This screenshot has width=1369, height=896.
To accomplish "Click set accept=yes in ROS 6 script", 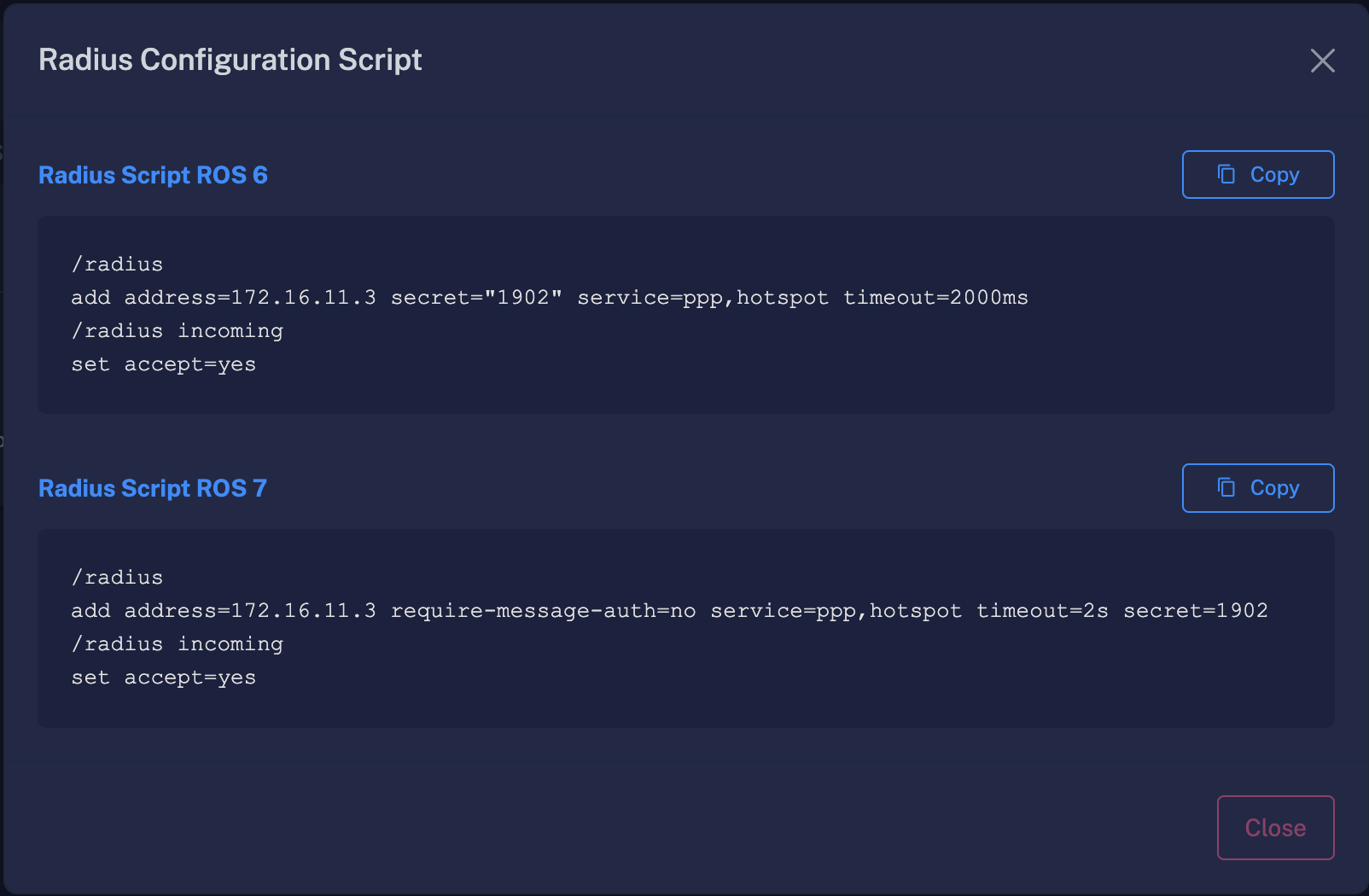I will tap(164, 364).
